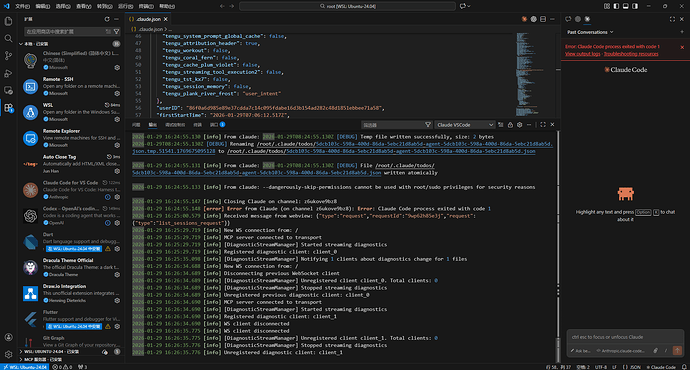
Task: Maximize the output panel size
Action: coord(543,125)
